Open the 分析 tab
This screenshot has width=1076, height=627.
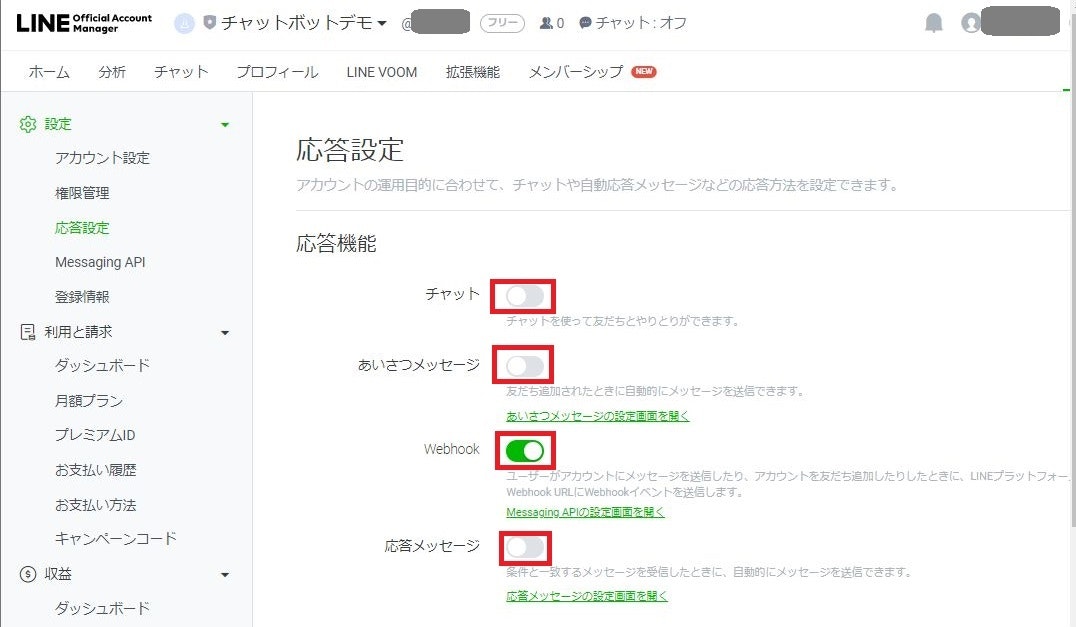[x=112, y=72]
